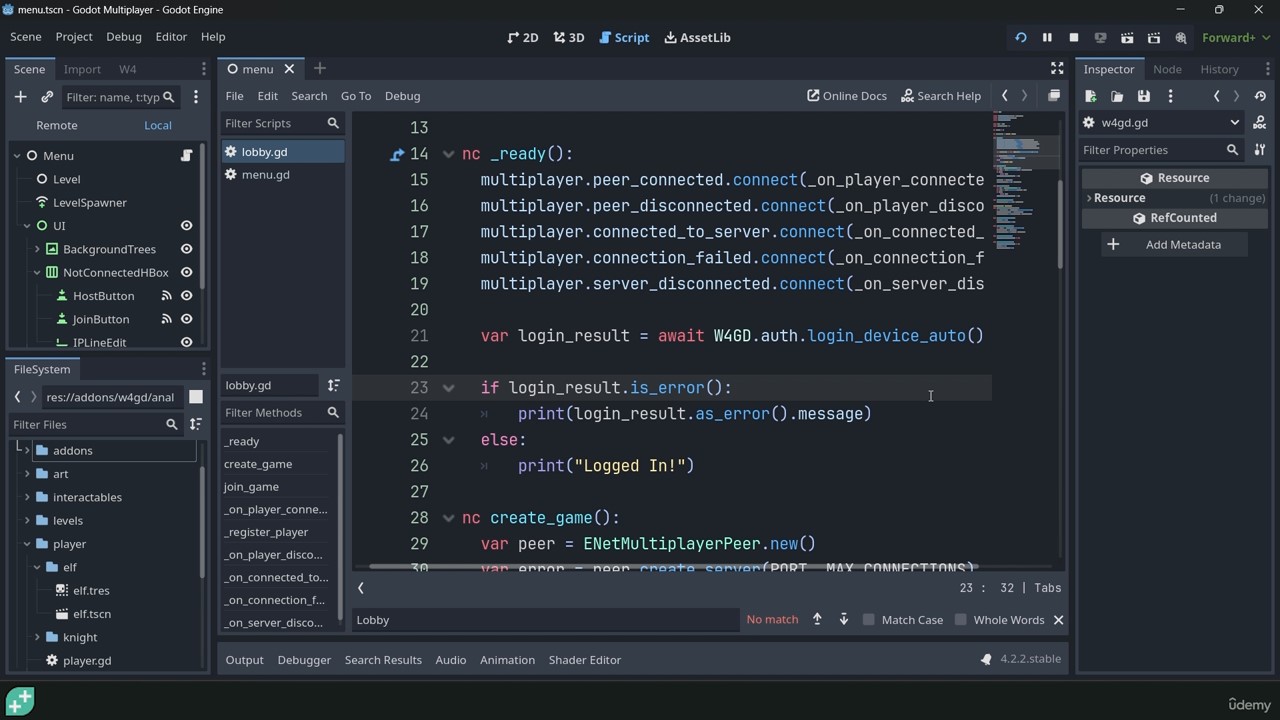Toggle FileSystem split mode view

tap(196, 397)
